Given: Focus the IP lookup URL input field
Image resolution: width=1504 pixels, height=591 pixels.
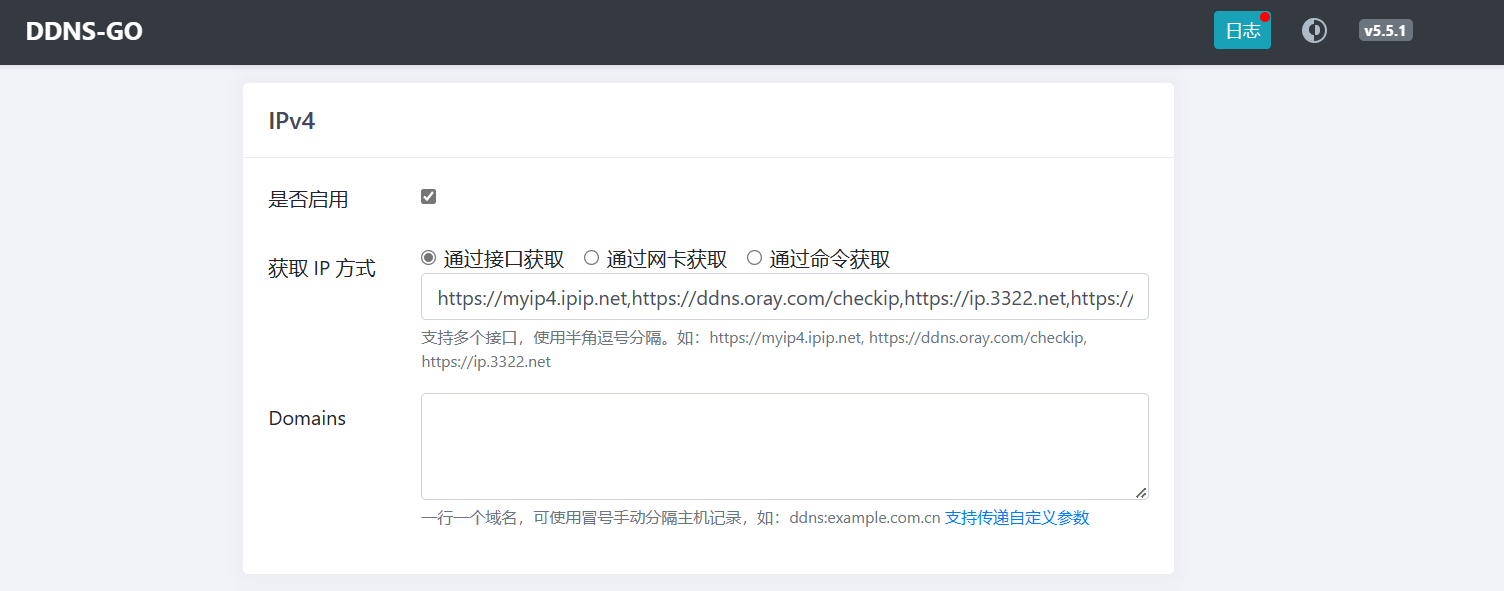Looking at the screenshot, I should 784,297.
